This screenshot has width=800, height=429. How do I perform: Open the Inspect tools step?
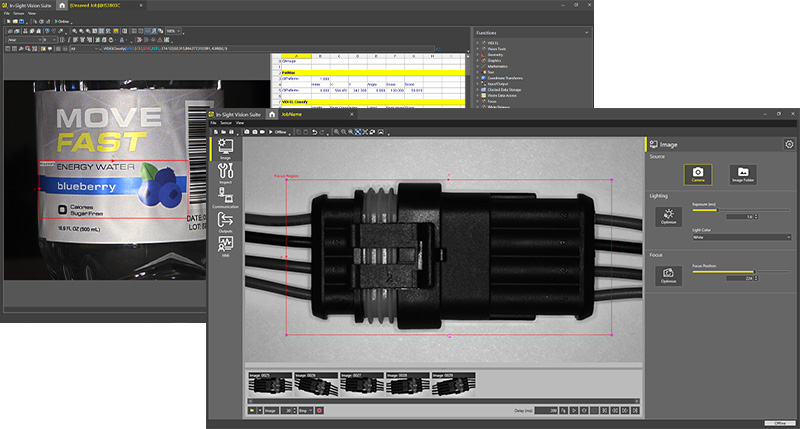pos(224,176)
